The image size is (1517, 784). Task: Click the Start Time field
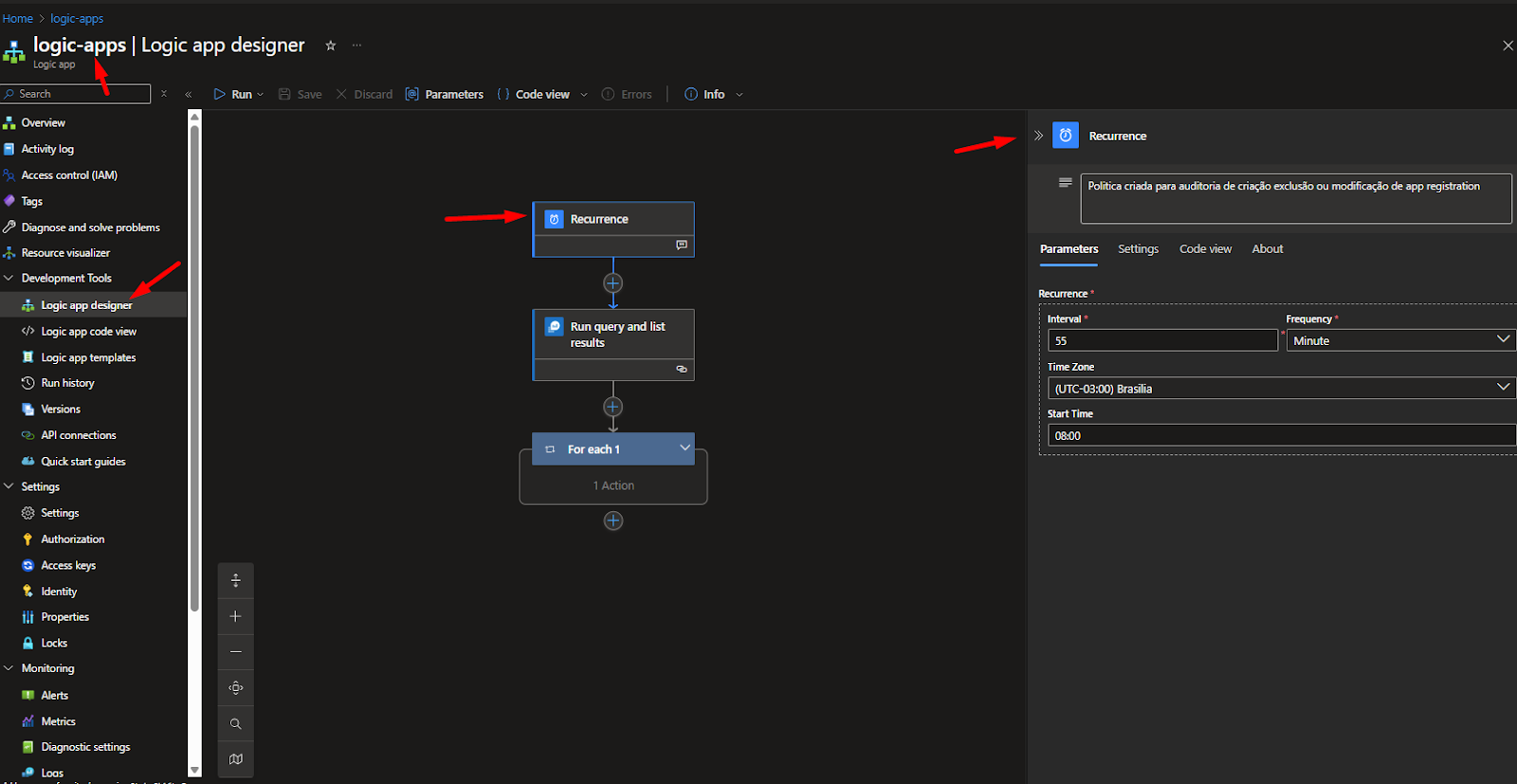pos(1281,436)
